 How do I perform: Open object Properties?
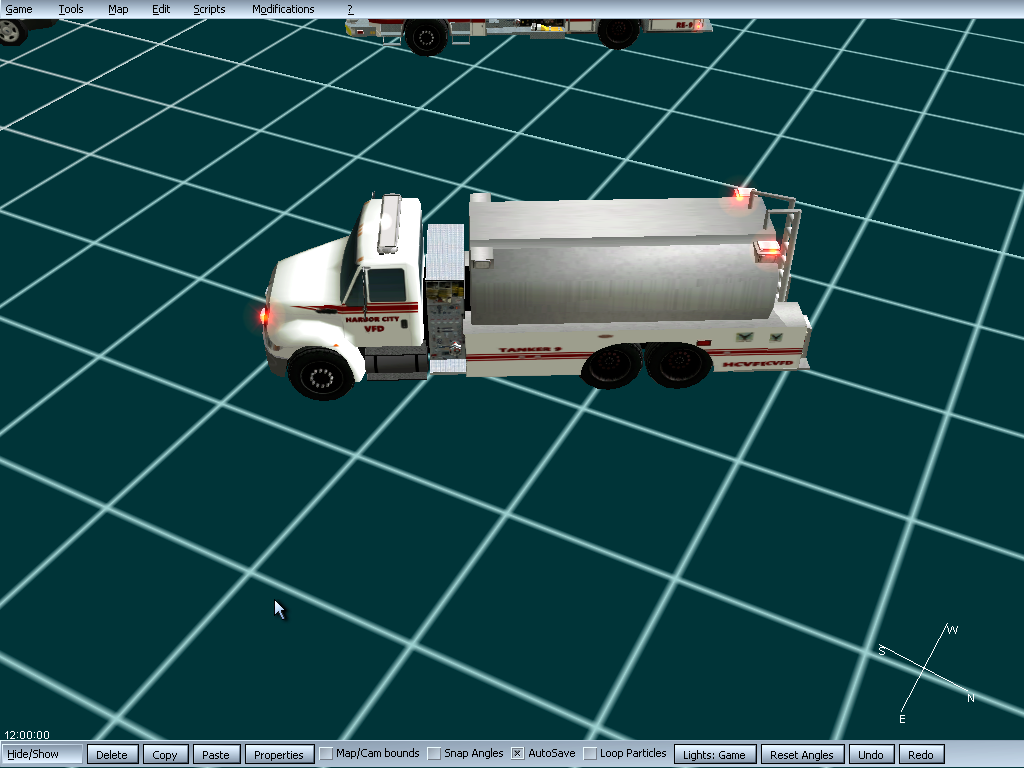(278, 755)
